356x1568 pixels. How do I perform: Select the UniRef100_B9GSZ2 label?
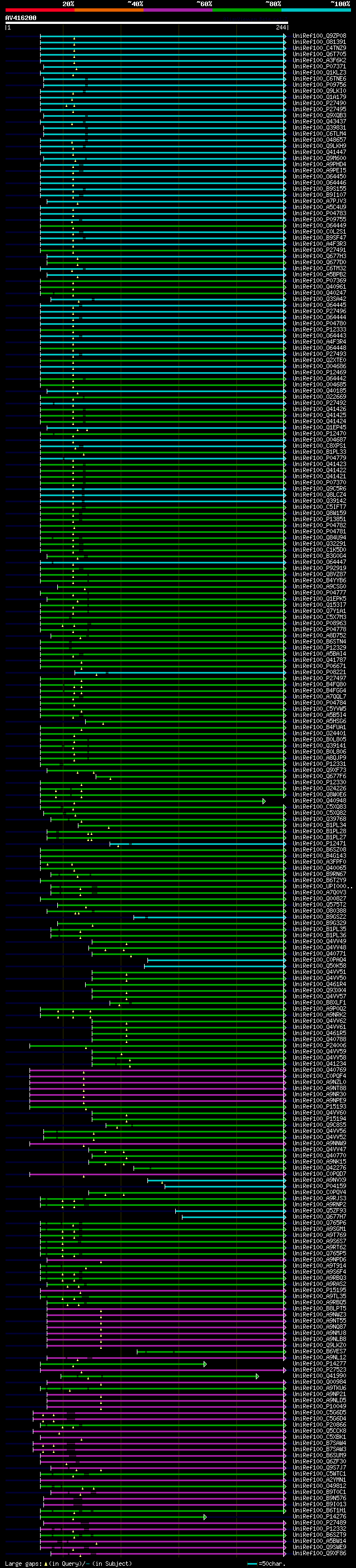[319, 917]
